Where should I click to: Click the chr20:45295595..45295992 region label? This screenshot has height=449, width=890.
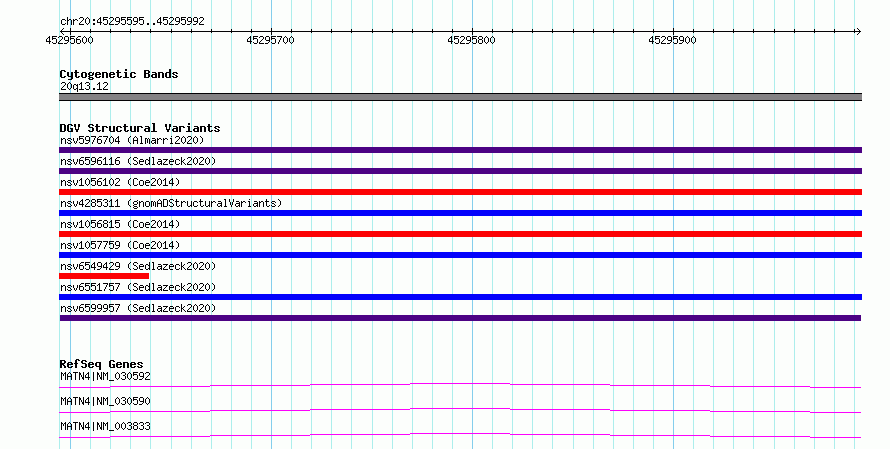coord(132,21)
